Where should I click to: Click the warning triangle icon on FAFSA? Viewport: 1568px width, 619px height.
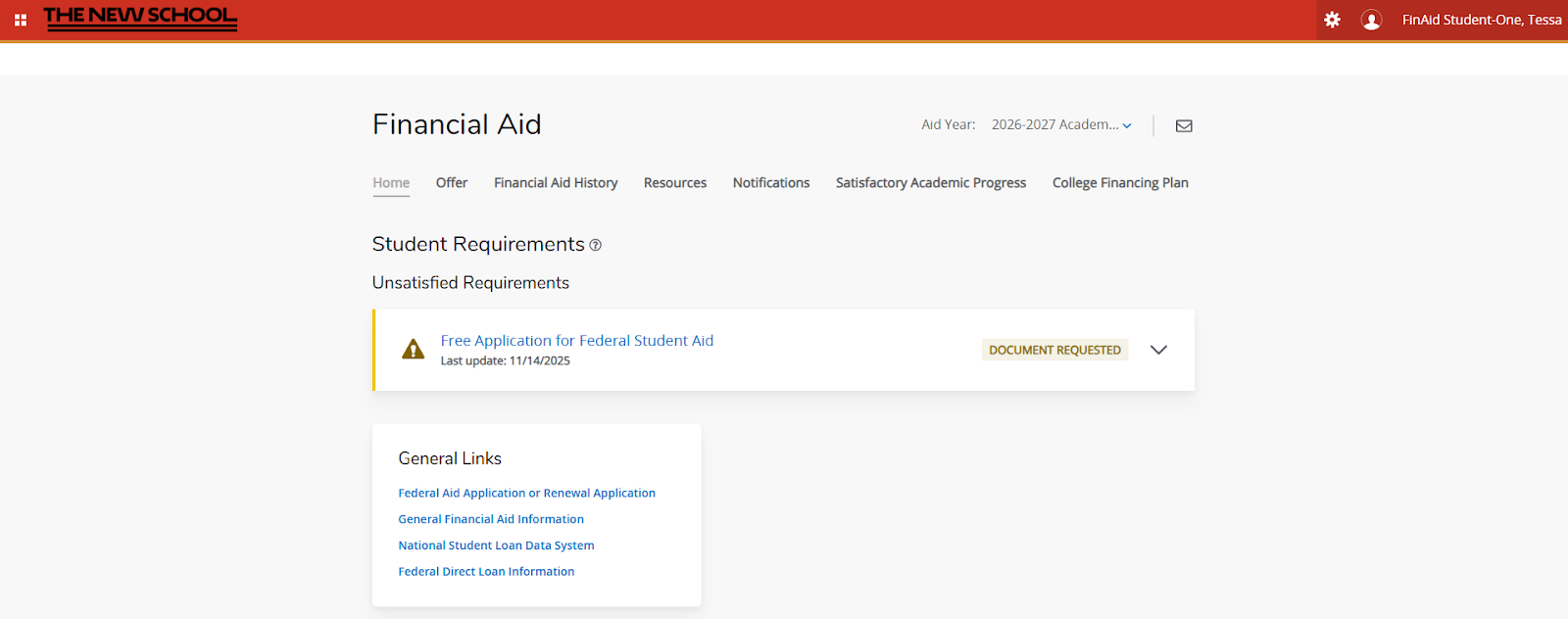coord(414,350)
